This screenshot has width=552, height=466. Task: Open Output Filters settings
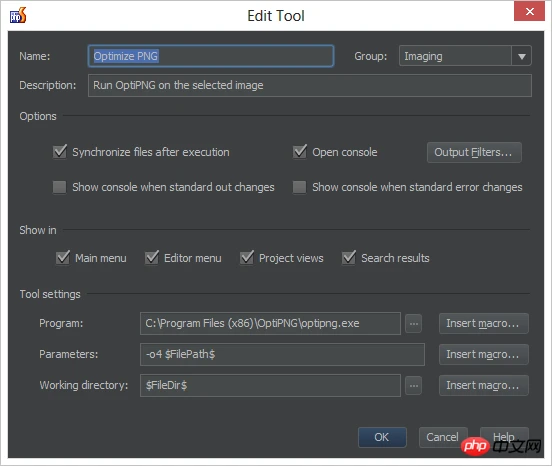point(474,152)
